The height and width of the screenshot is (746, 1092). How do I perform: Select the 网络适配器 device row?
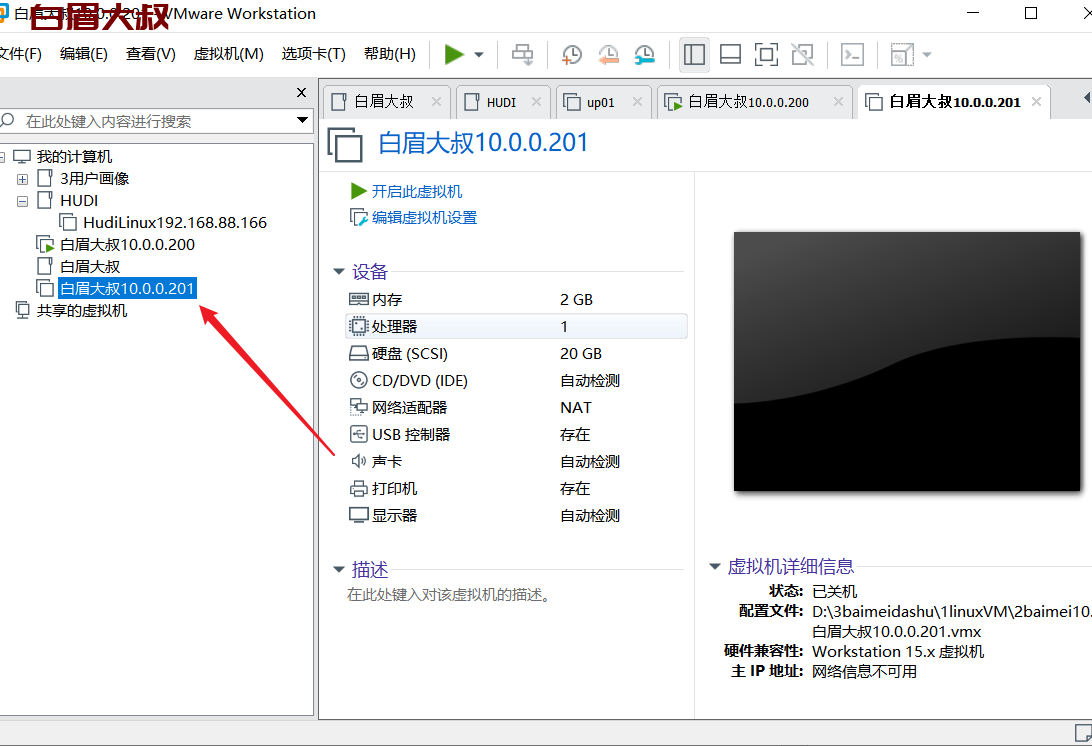click(x=516, y=407)
